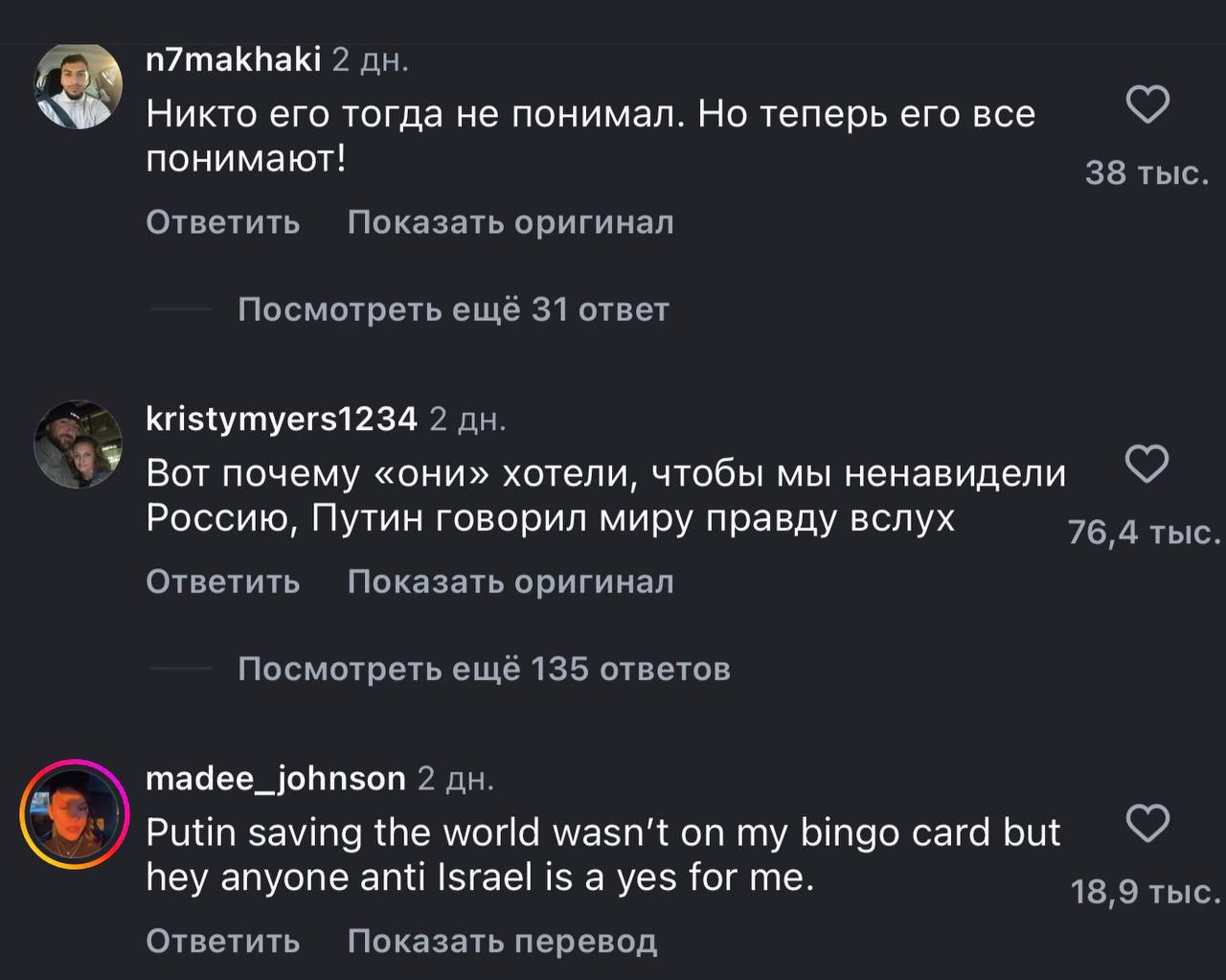Reply to kristymyers1234's comment

pyautogui.click(x=222, y=581)
